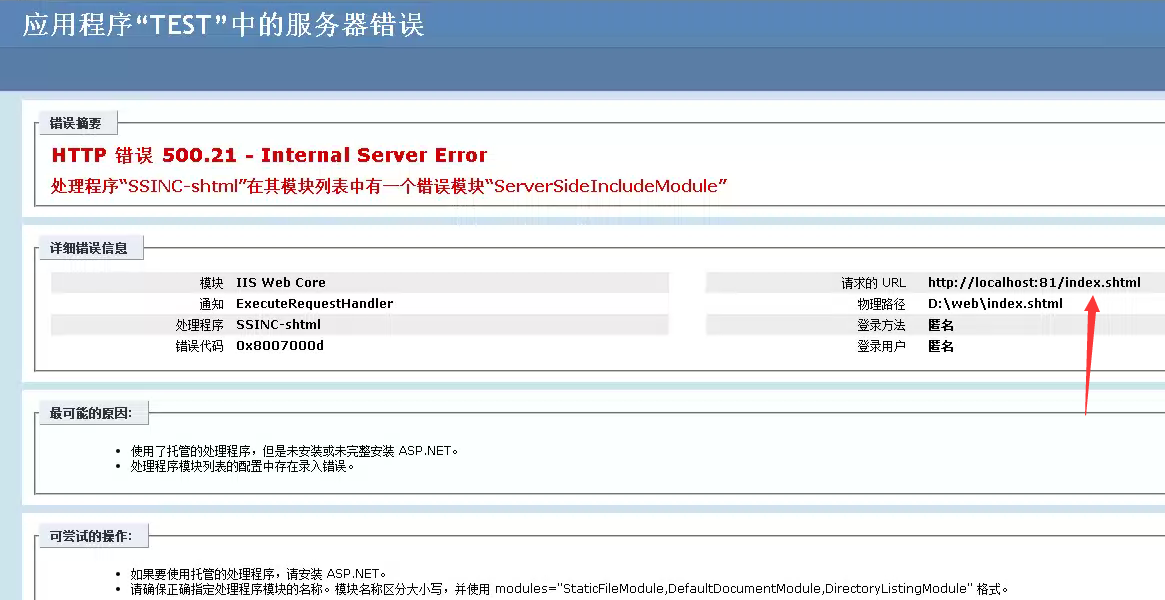The image size is (1165, 600).
Task: Click the 错误摘要 section label
Action: coord(76,124)
